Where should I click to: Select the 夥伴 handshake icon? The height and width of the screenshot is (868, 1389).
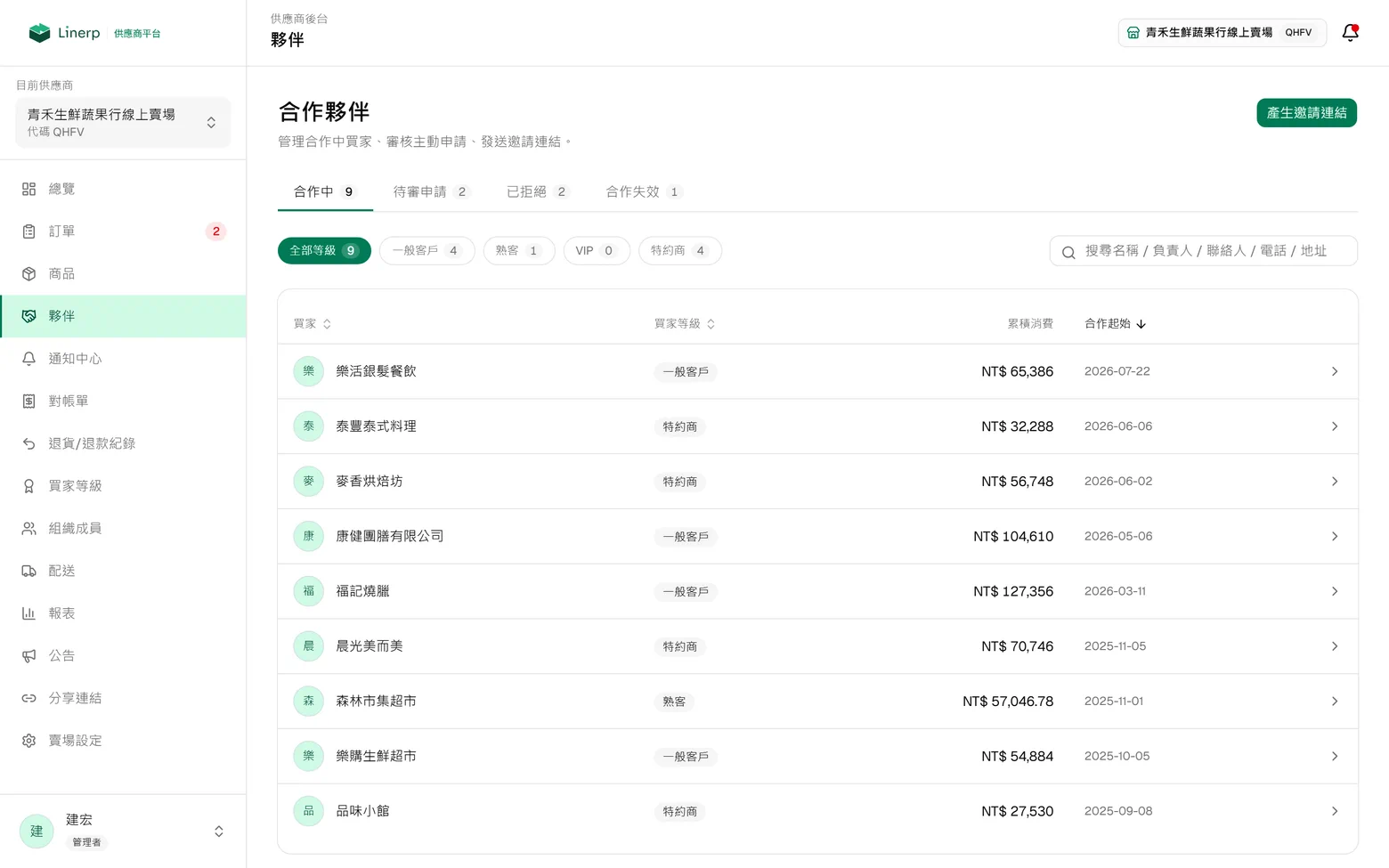click(x=28, y=316)
